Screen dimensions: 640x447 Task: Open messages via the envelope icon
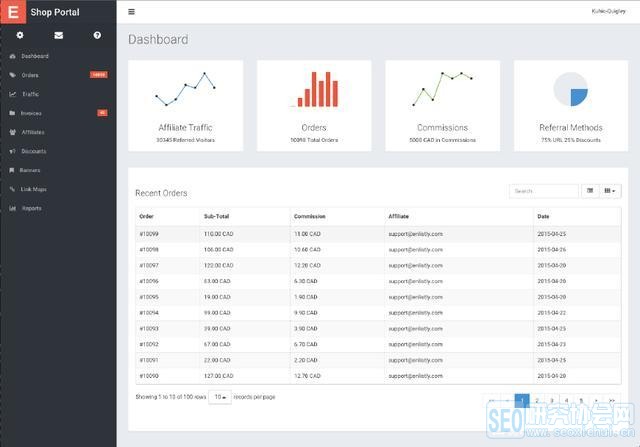click(x=59, y=36)
